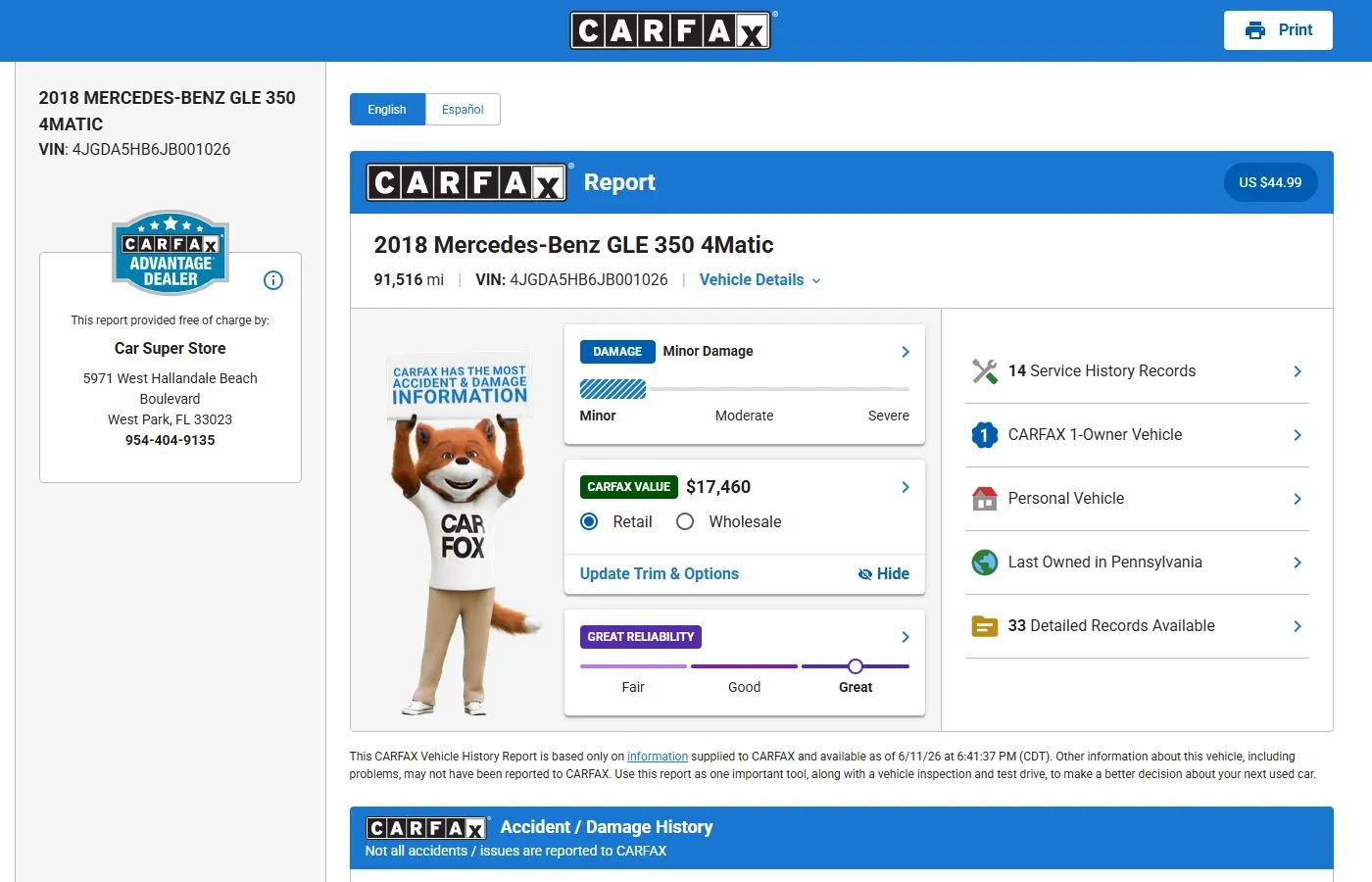Click the US $44.99 price button

tap(1270, 182)
